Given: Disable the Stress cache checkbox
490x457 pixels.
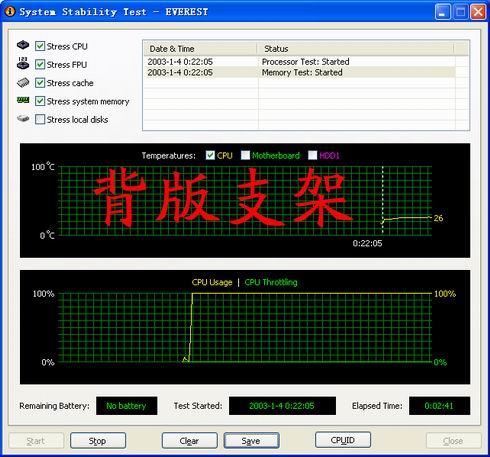Looking at the screenshot, I should [x=40, y=83].
